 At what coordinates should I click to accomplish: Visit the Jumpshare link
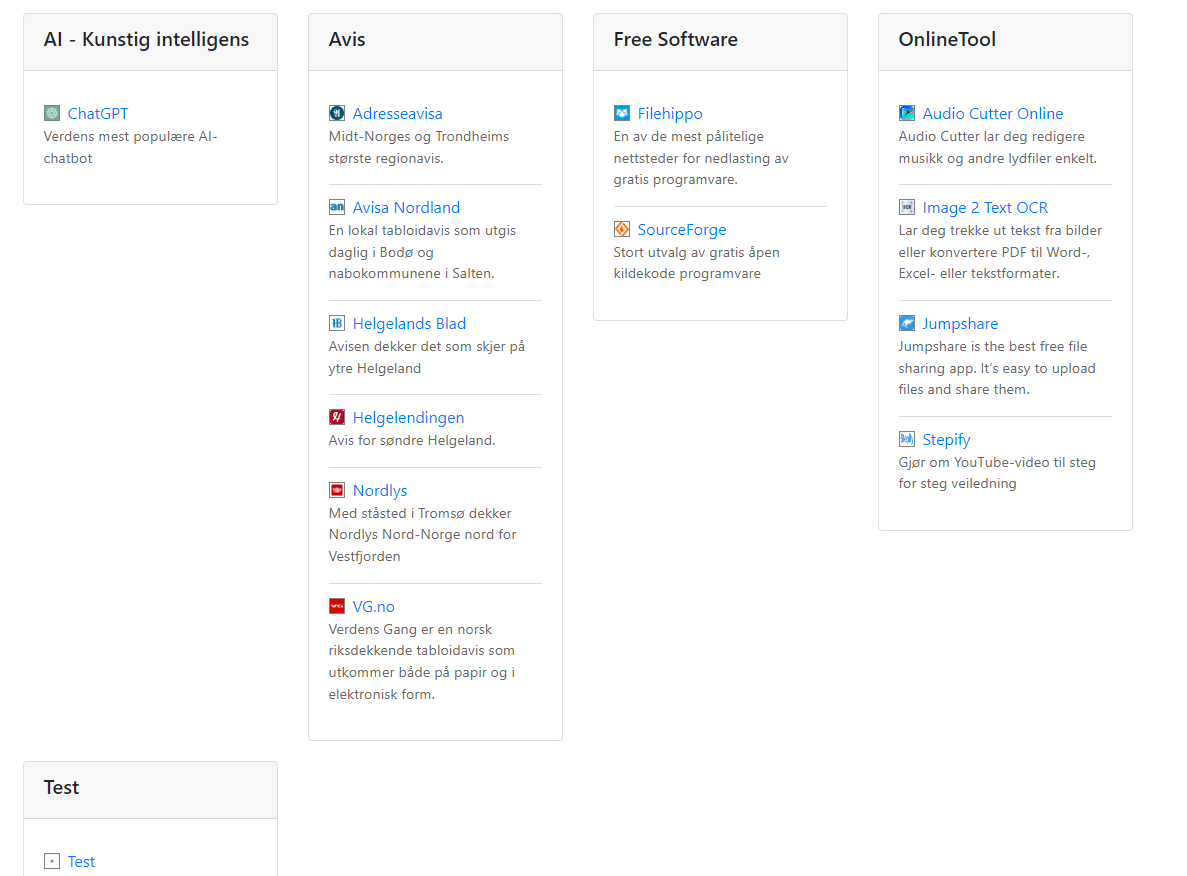[x=960, y=323]
